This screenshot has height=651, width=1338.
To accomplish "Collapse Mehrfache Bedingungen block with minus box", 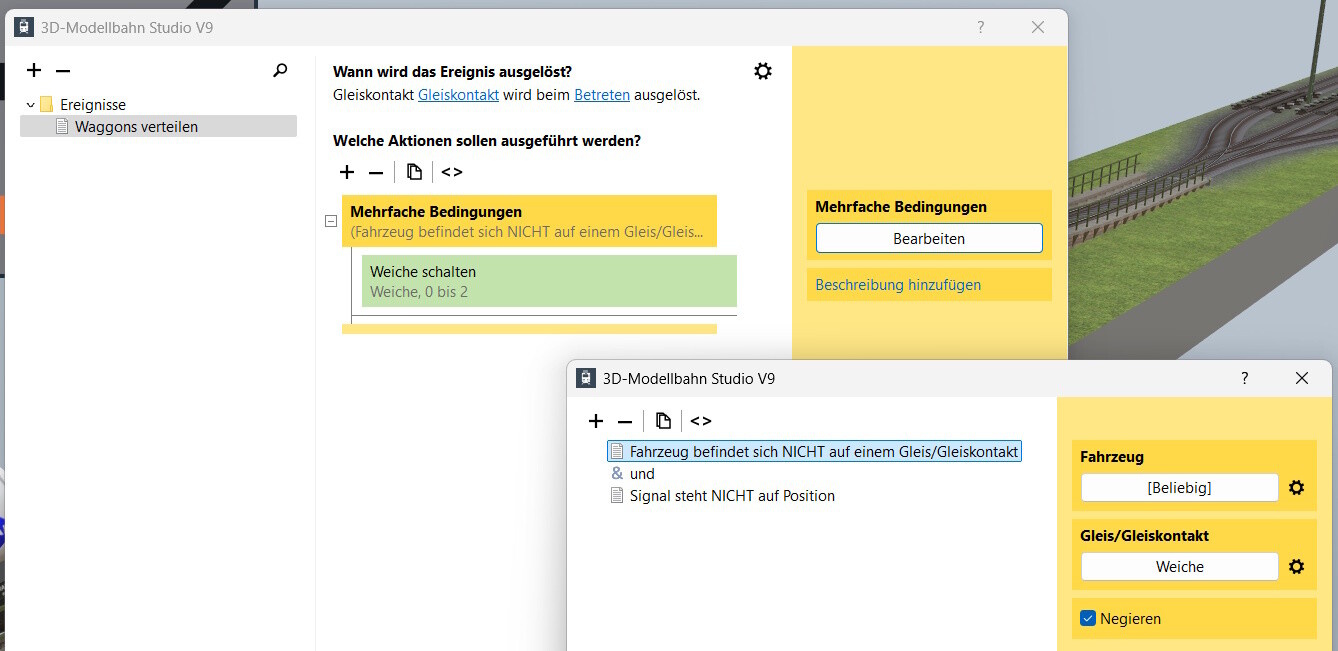I will click(331, 221).
